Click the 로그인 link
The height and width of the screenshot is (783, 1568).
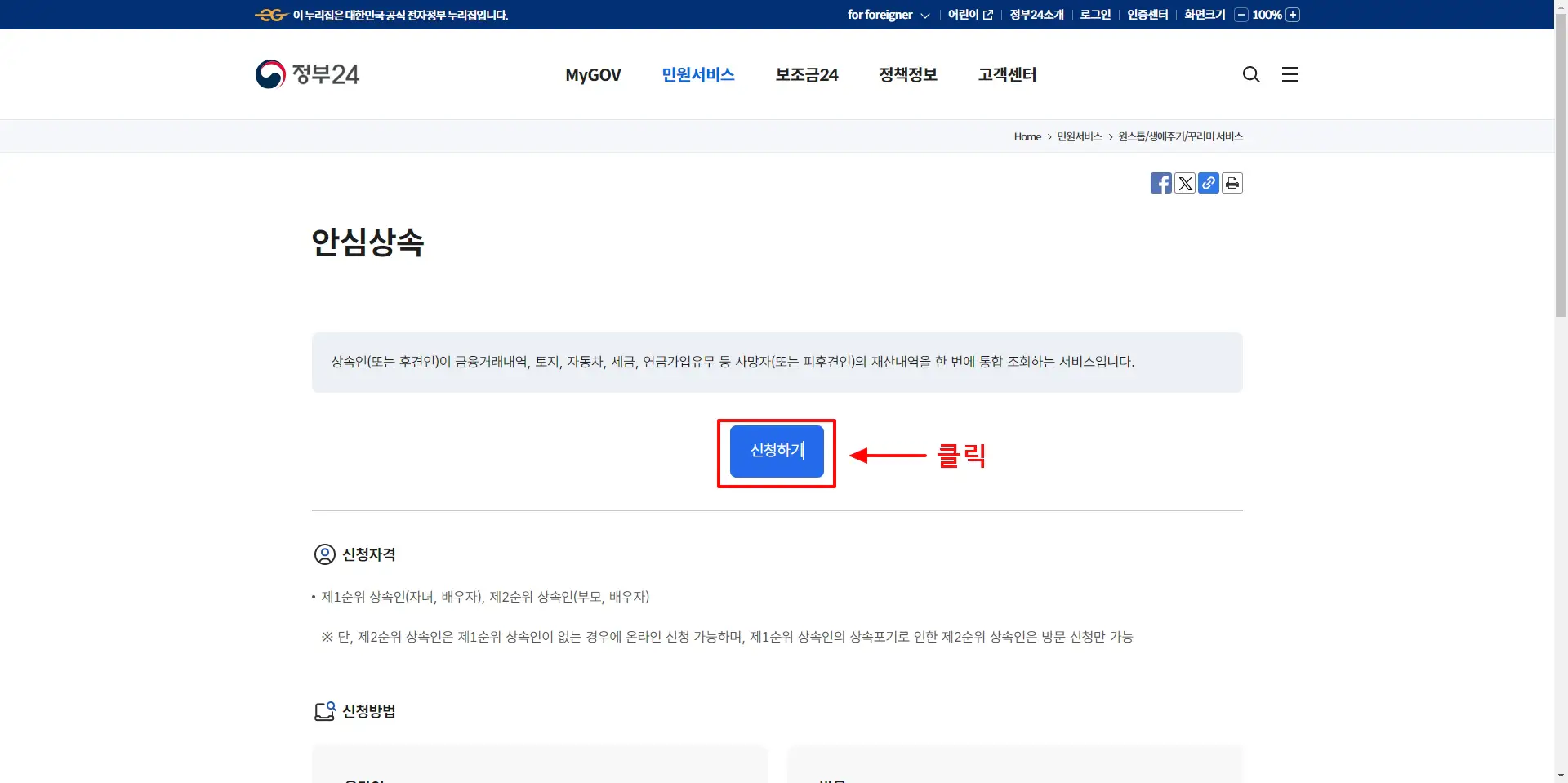pyautogui.click(x=1095, y=15)
